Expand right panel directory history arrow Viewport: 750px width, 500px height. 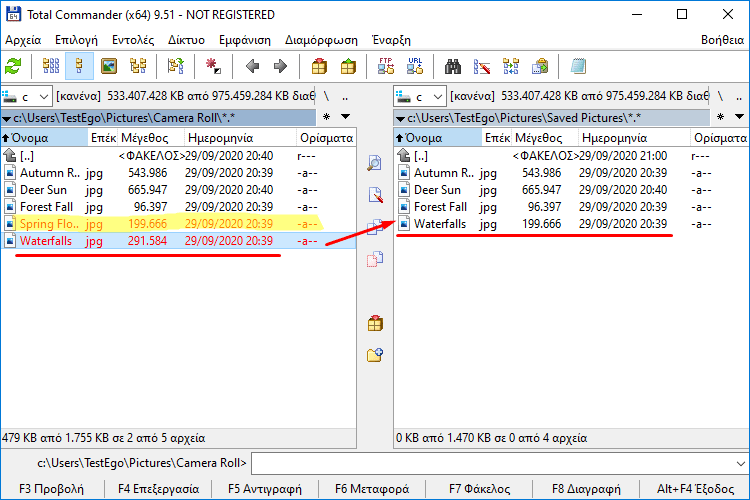[739, 116]
